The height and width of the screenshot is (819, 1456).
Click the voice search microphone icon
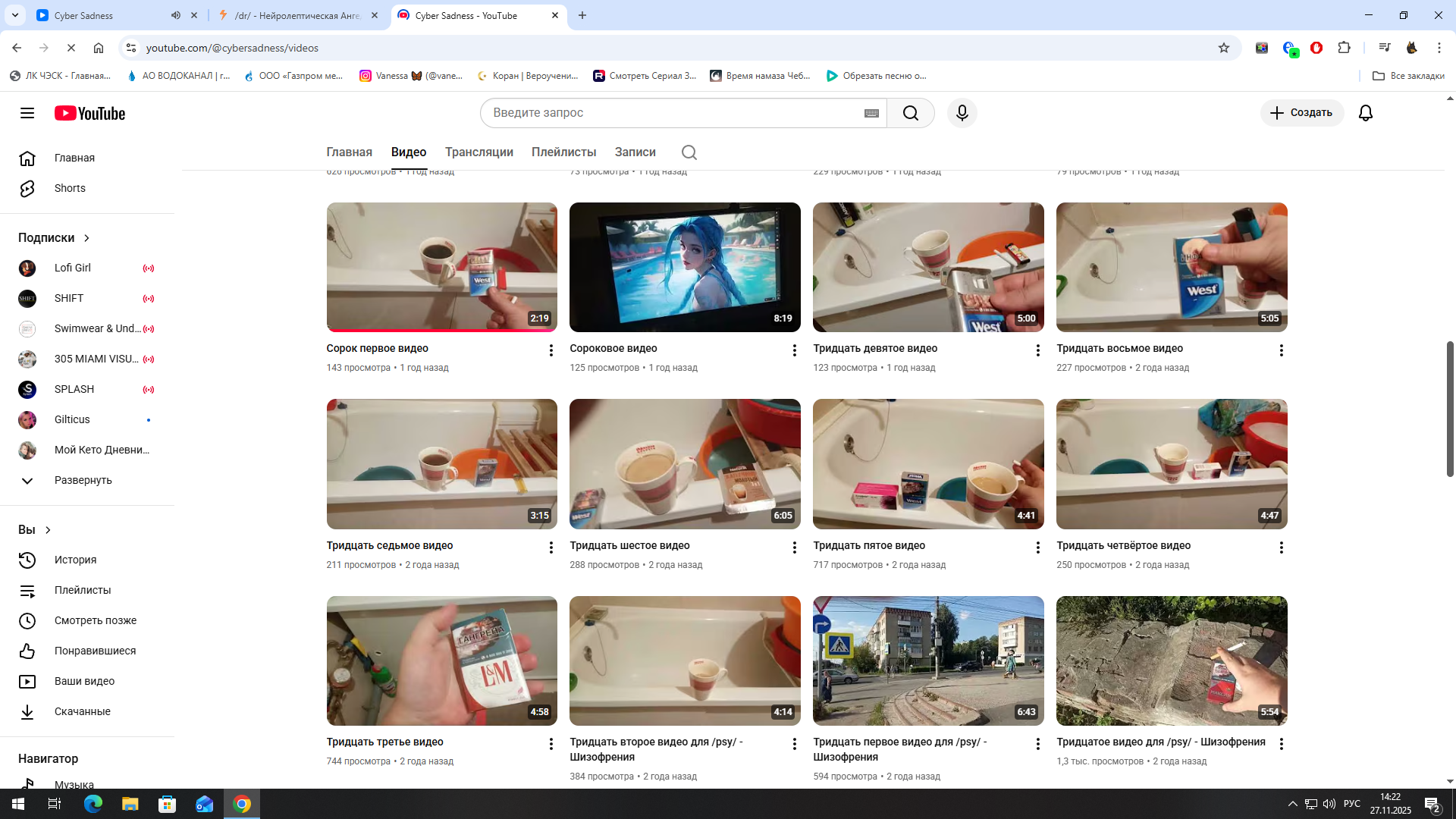pyautogui.click(x=962, y=113)
